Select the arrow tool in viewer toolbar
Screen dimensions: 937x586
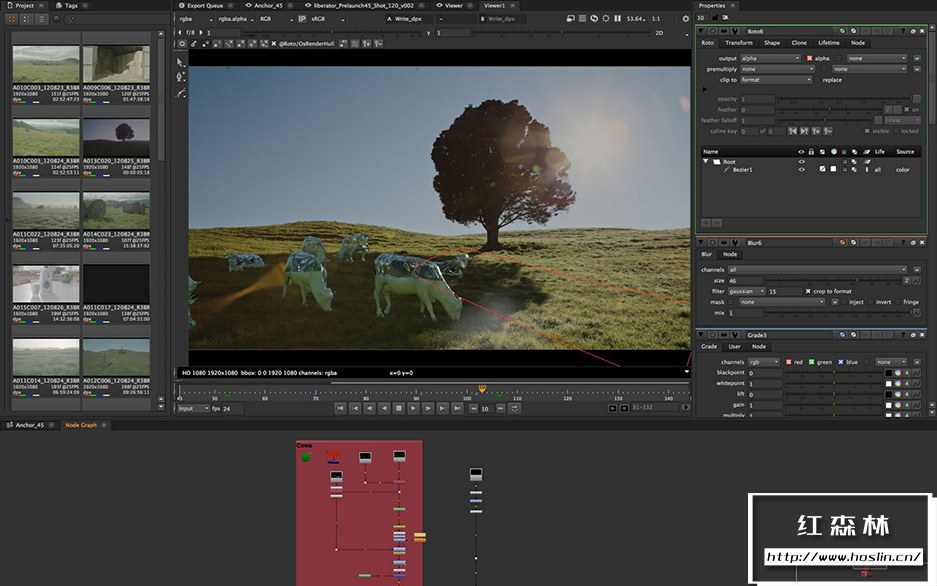tap(180, 62)
